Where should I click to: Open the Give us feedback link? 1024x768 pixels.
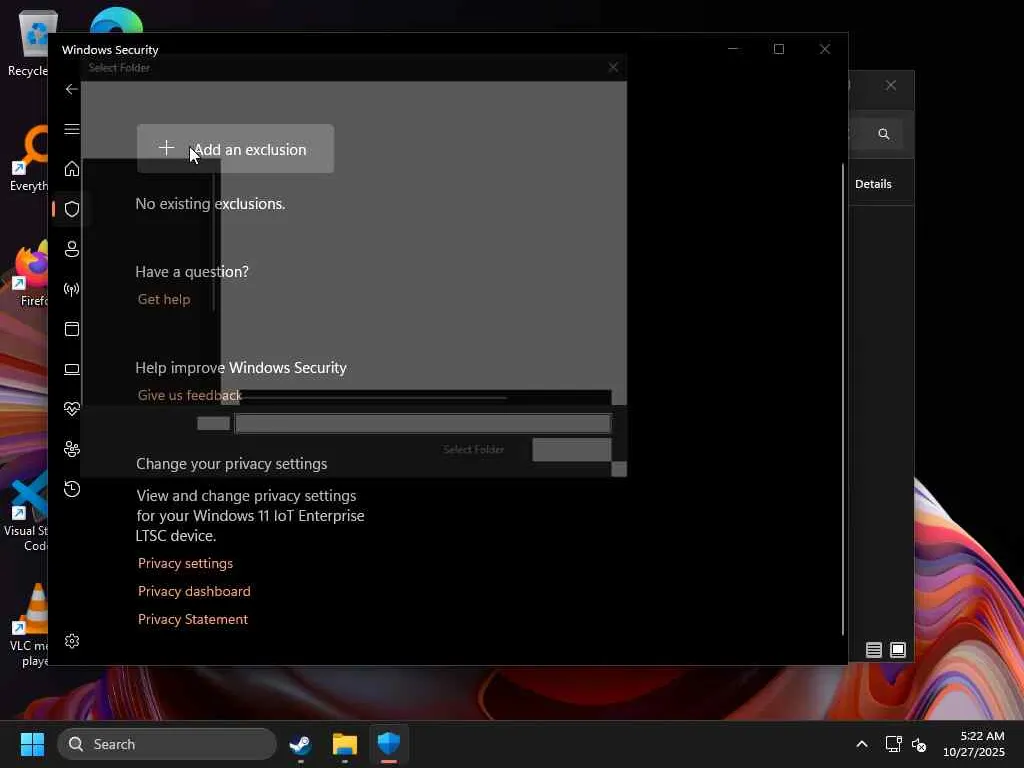[x=189, y=395]
